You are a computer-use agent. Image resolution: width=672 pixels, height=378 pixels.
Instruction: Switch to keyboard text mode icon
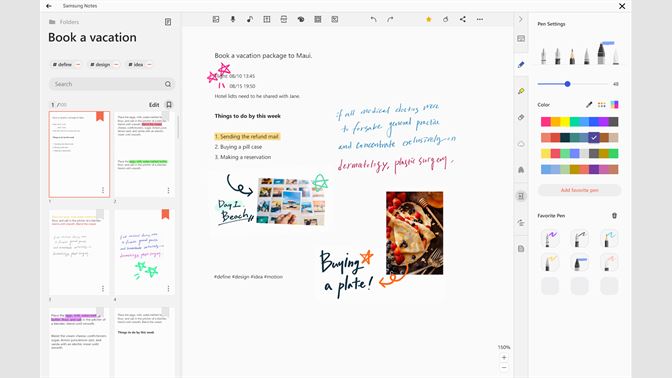521,39
